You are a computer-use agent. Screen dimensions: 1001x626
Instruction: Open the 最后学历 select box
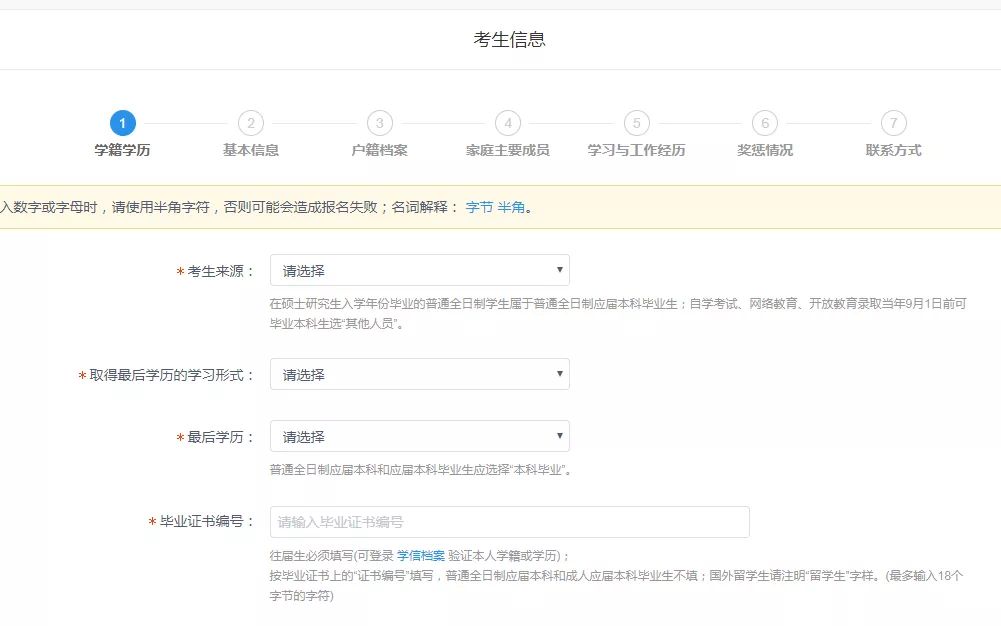(x=419, y=436)
